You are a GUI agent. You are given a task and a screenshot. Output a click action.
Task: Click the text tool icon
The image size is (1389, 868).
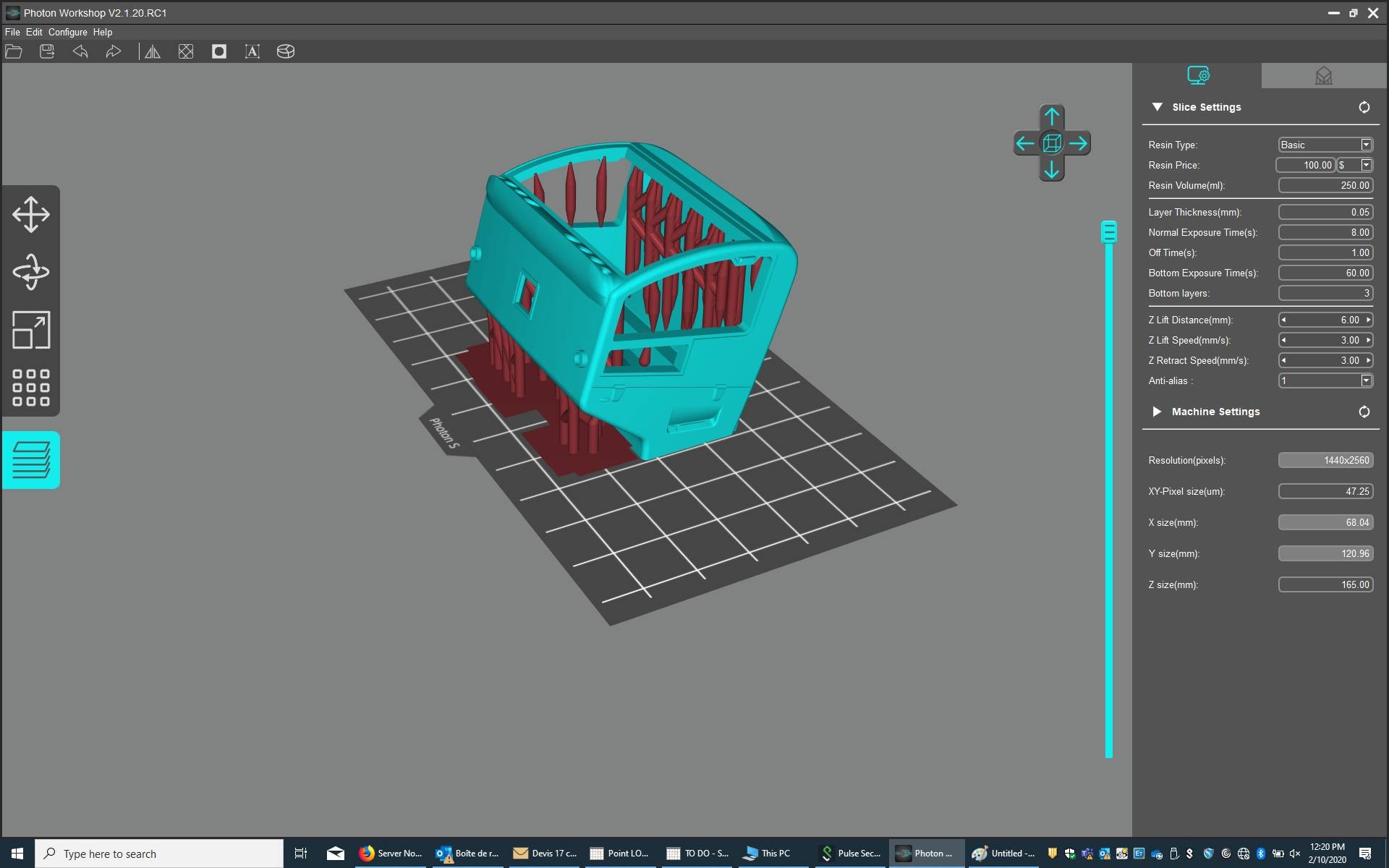(252, 51)
